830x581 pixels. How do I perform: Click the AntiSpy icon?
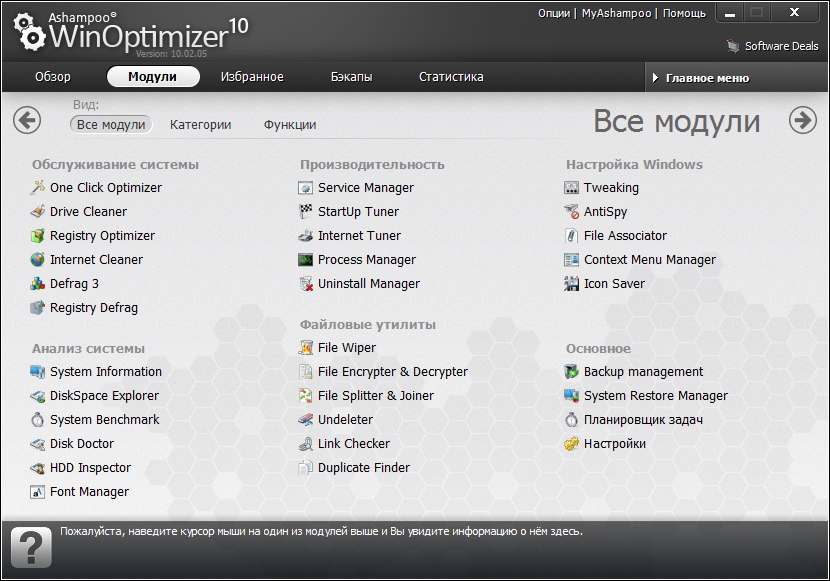[572, 212]
